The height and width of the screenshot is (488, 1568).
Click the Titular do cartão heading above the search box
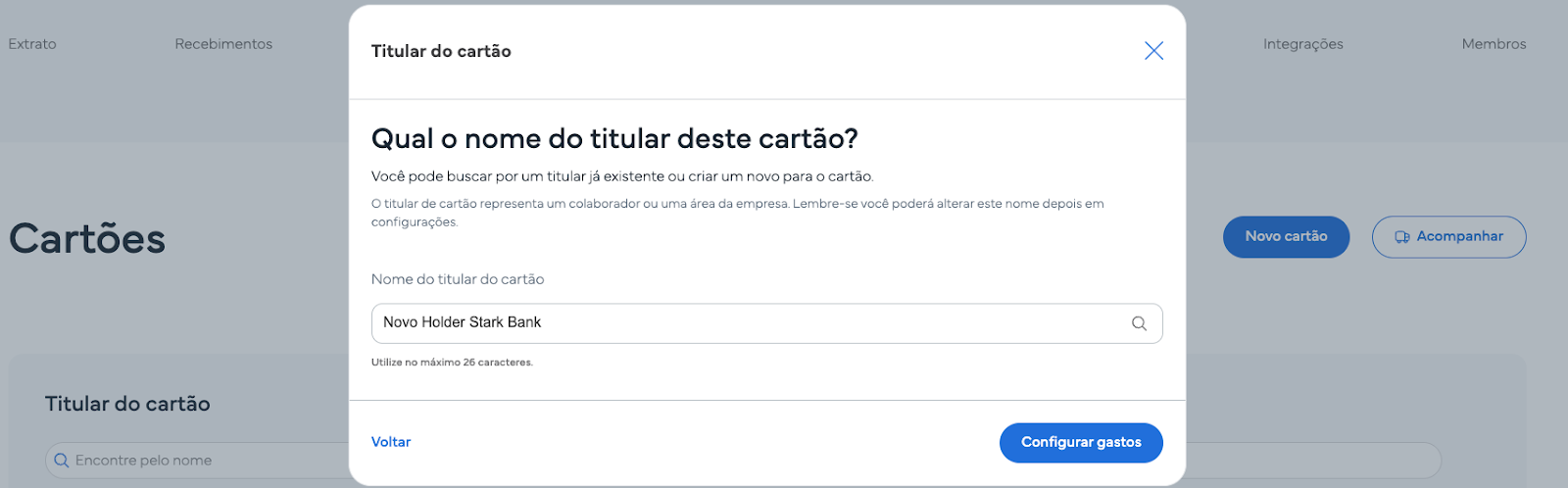tap(127, 404)
